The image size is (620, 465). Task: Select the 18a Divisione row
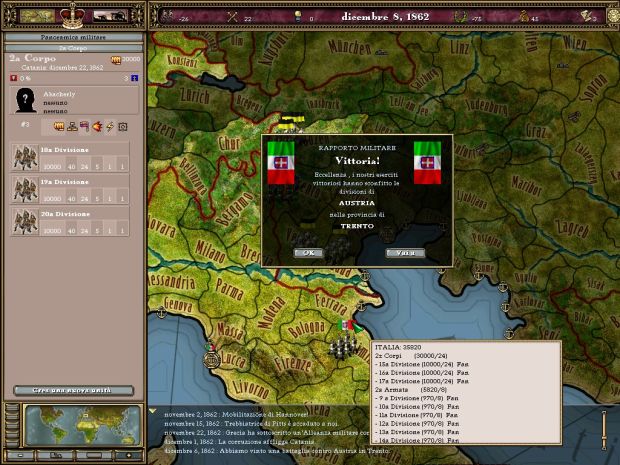click(70, 157)
